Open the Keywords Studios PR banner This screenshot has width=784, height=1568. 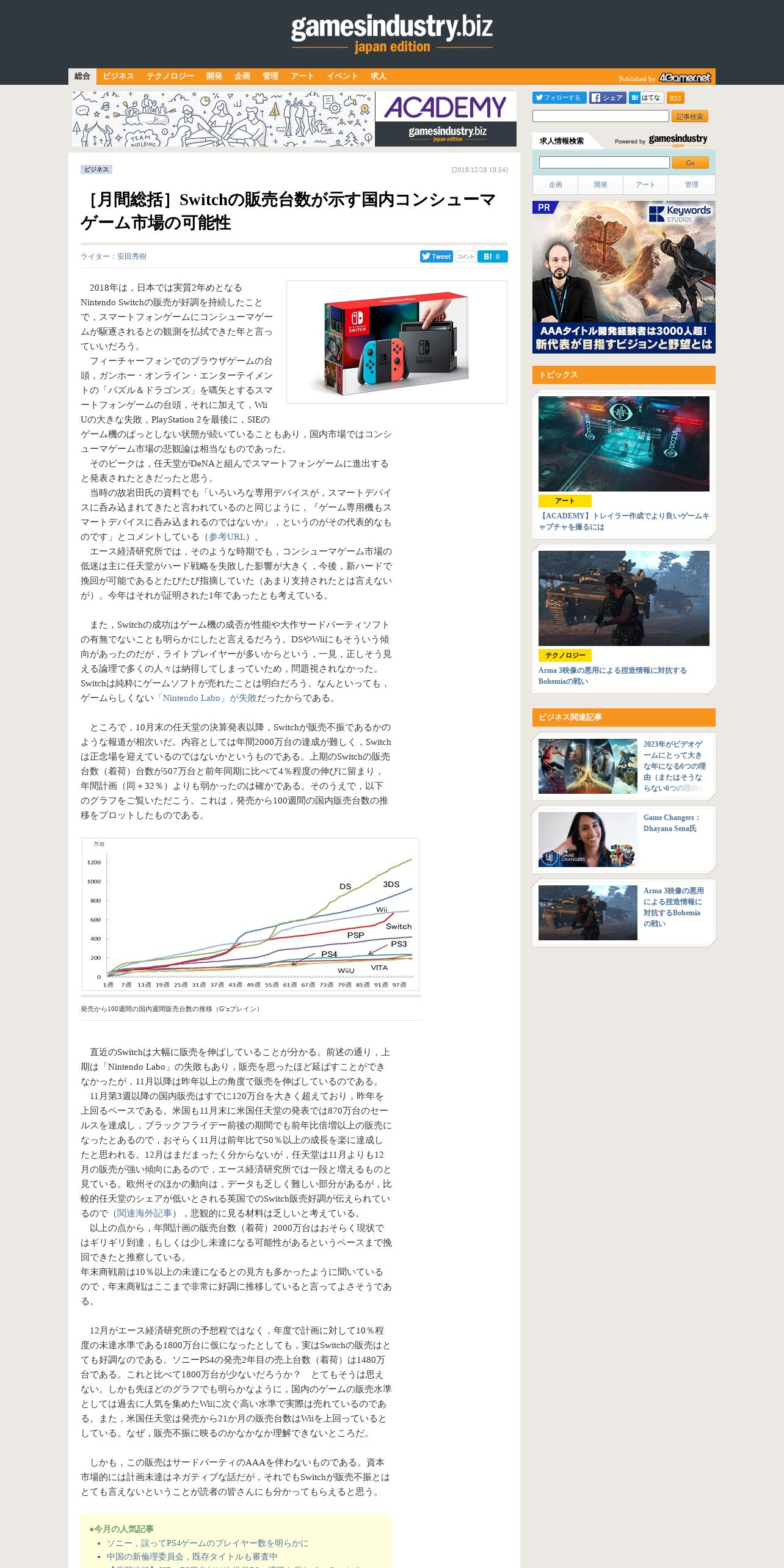(x=624, y=277)
